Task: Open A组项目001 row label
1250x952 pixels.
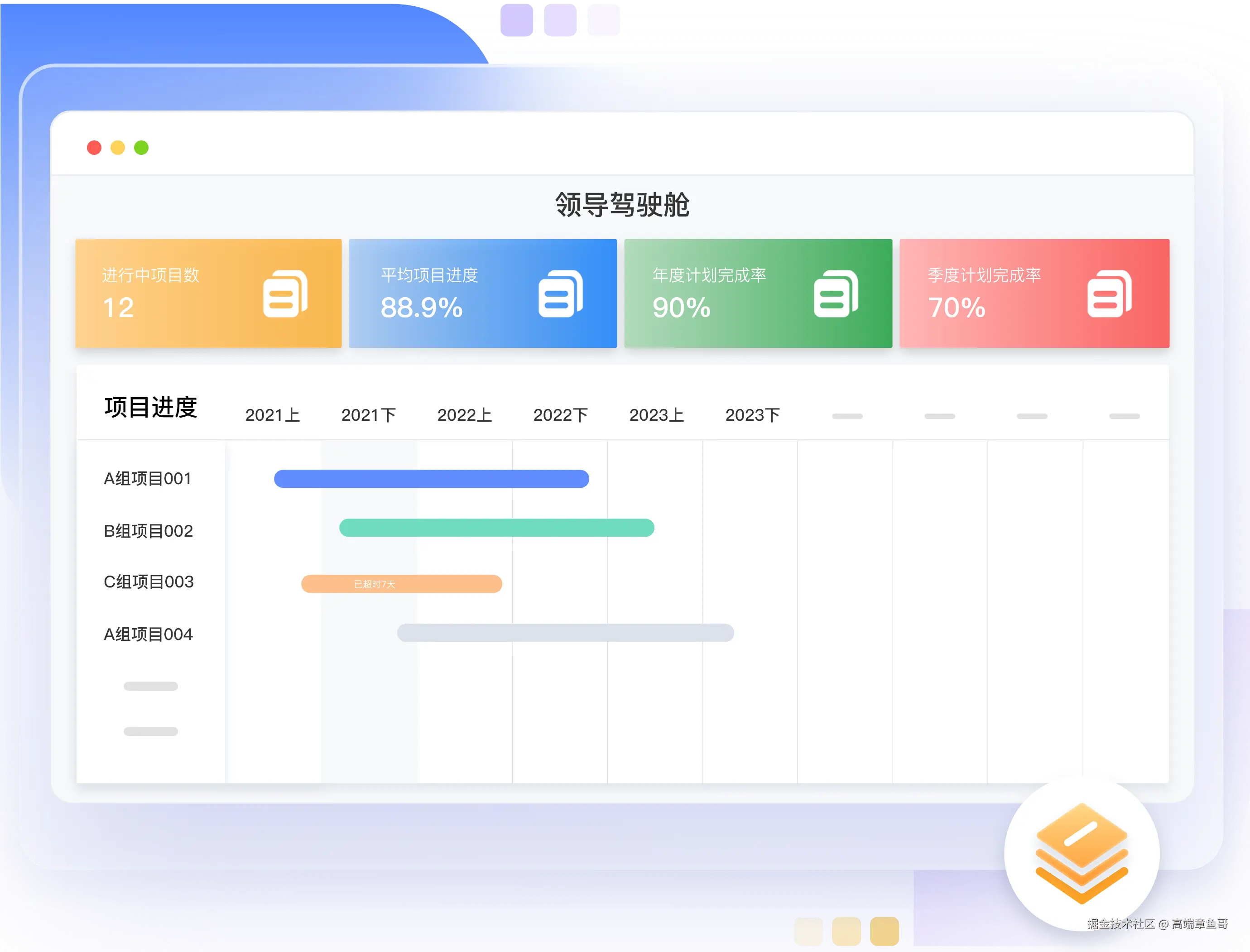Action: pos(147,479)
